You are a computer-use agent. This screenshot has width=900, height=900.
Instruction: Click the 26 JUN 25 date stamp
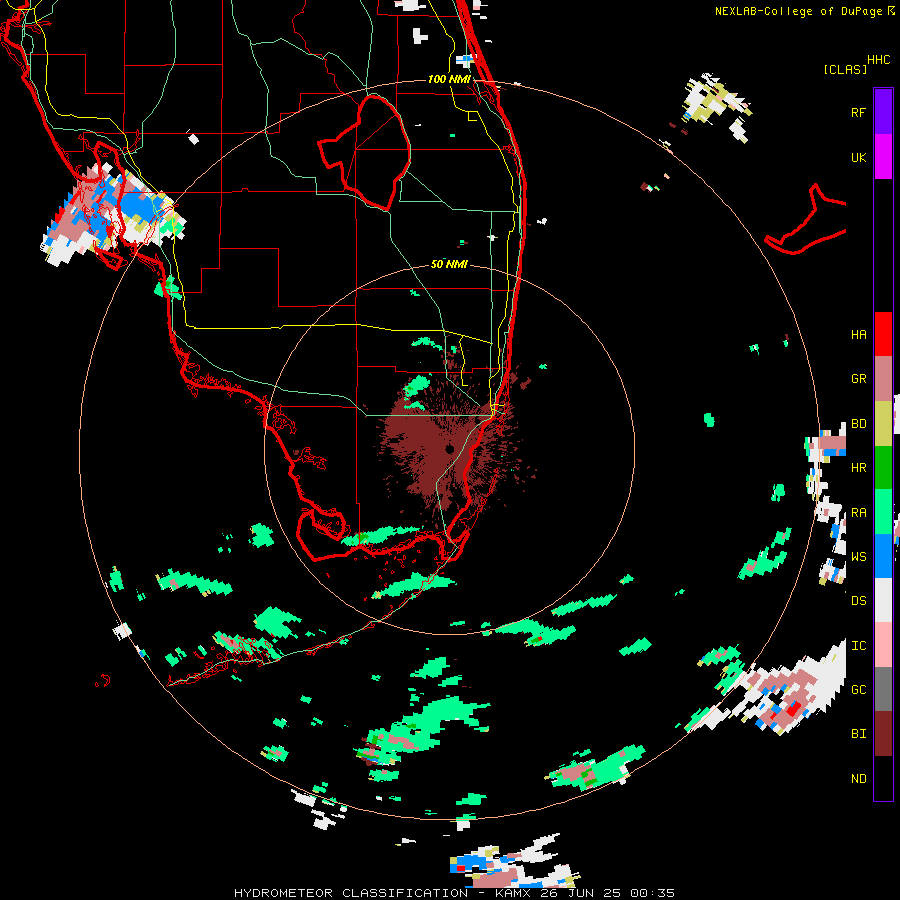(582, 893)
